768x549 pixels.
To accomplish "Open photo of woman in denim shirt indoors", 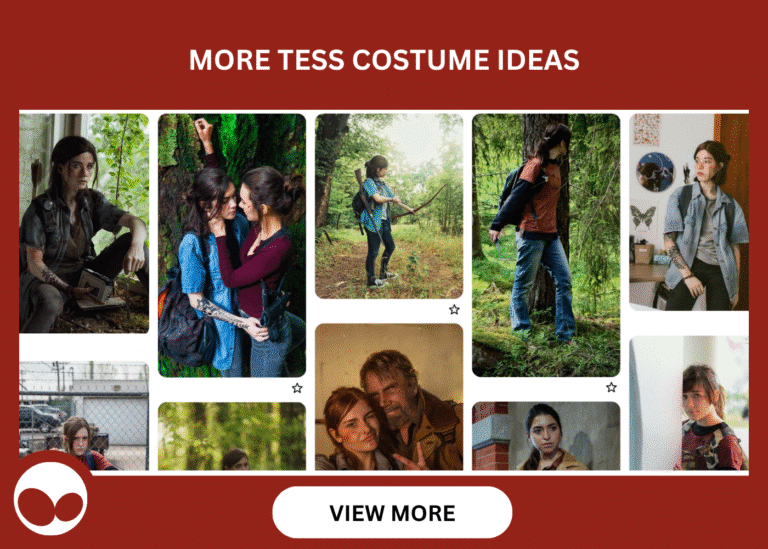I will pos(689,212).
